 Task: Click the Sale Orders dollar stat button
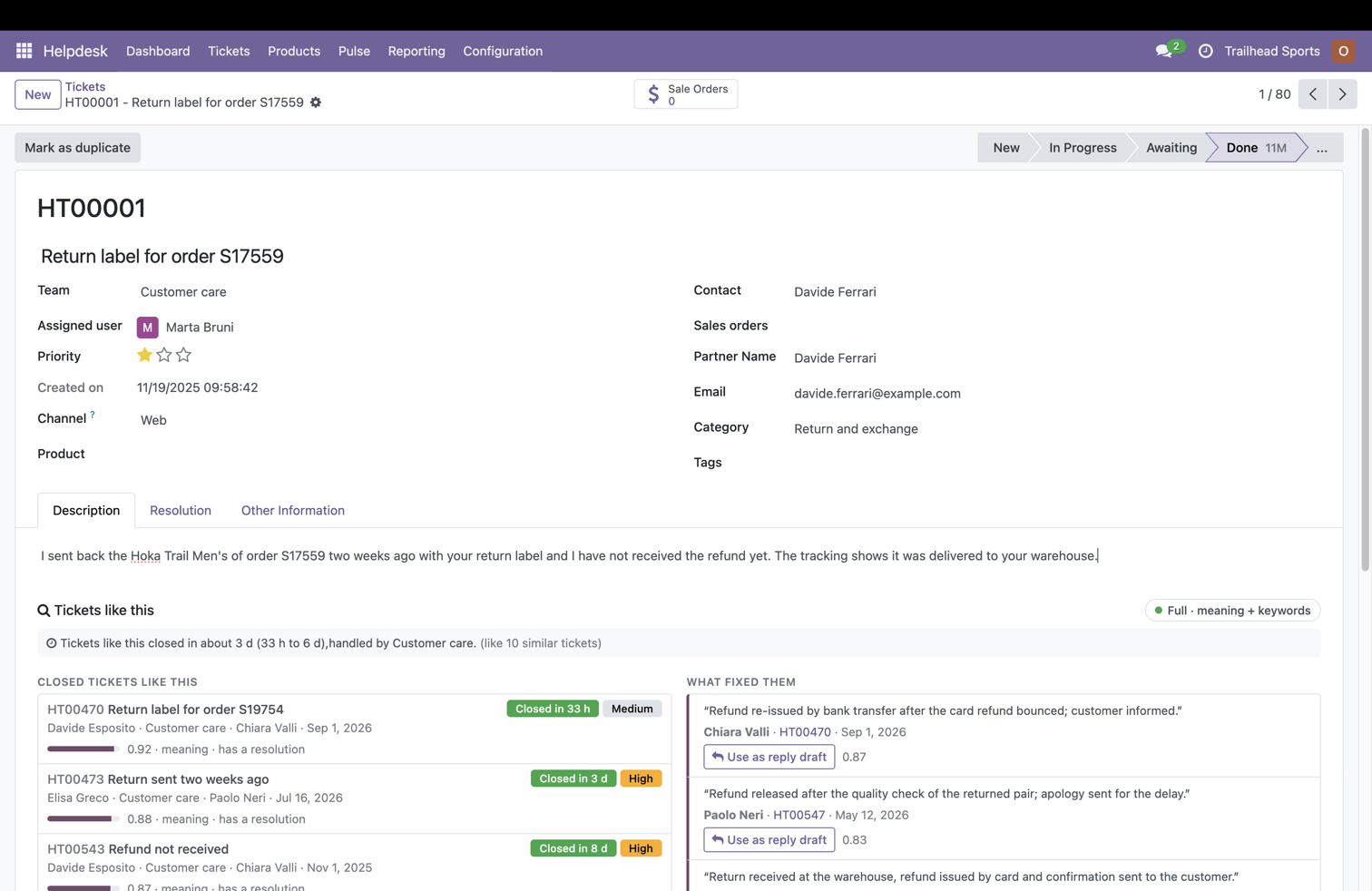point(685,94)
